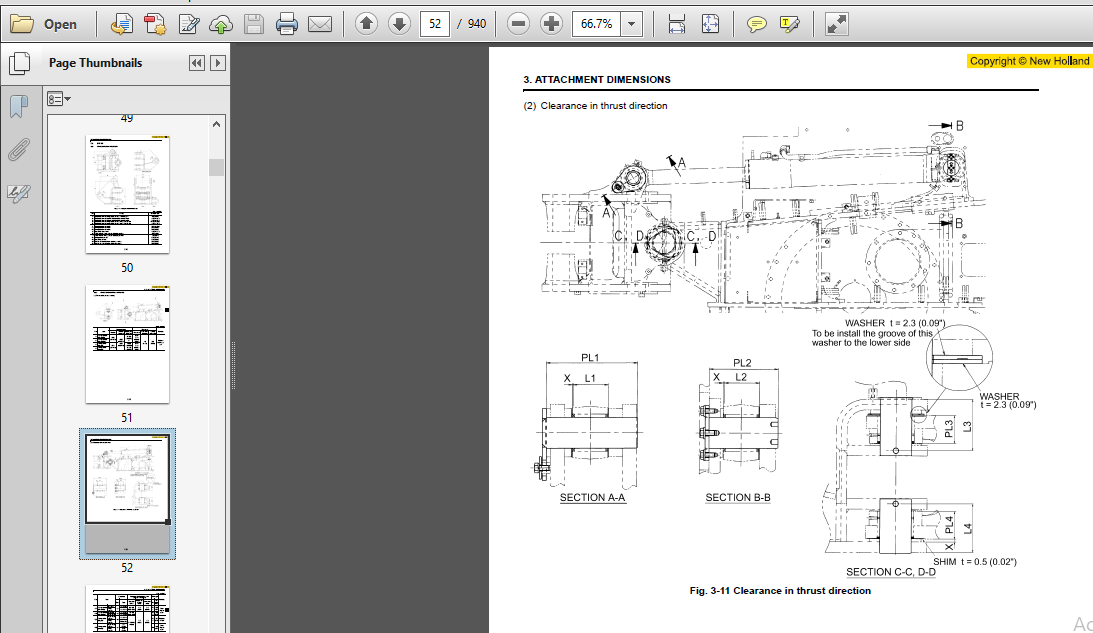The height and width of the screenshot is (633, 1093).
Task: Open the edit/sign document icon
Action: pos(188,24)
